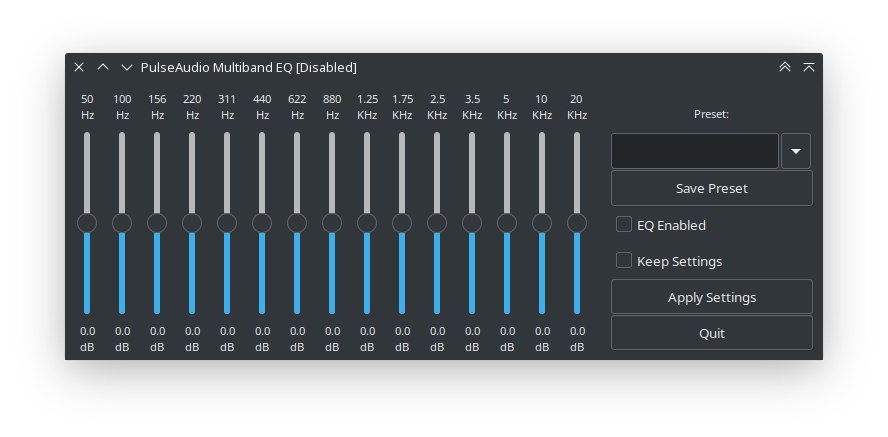Click the 2.5 KHz band slider handle
The image size is (888, 437).
click(437, 223)
